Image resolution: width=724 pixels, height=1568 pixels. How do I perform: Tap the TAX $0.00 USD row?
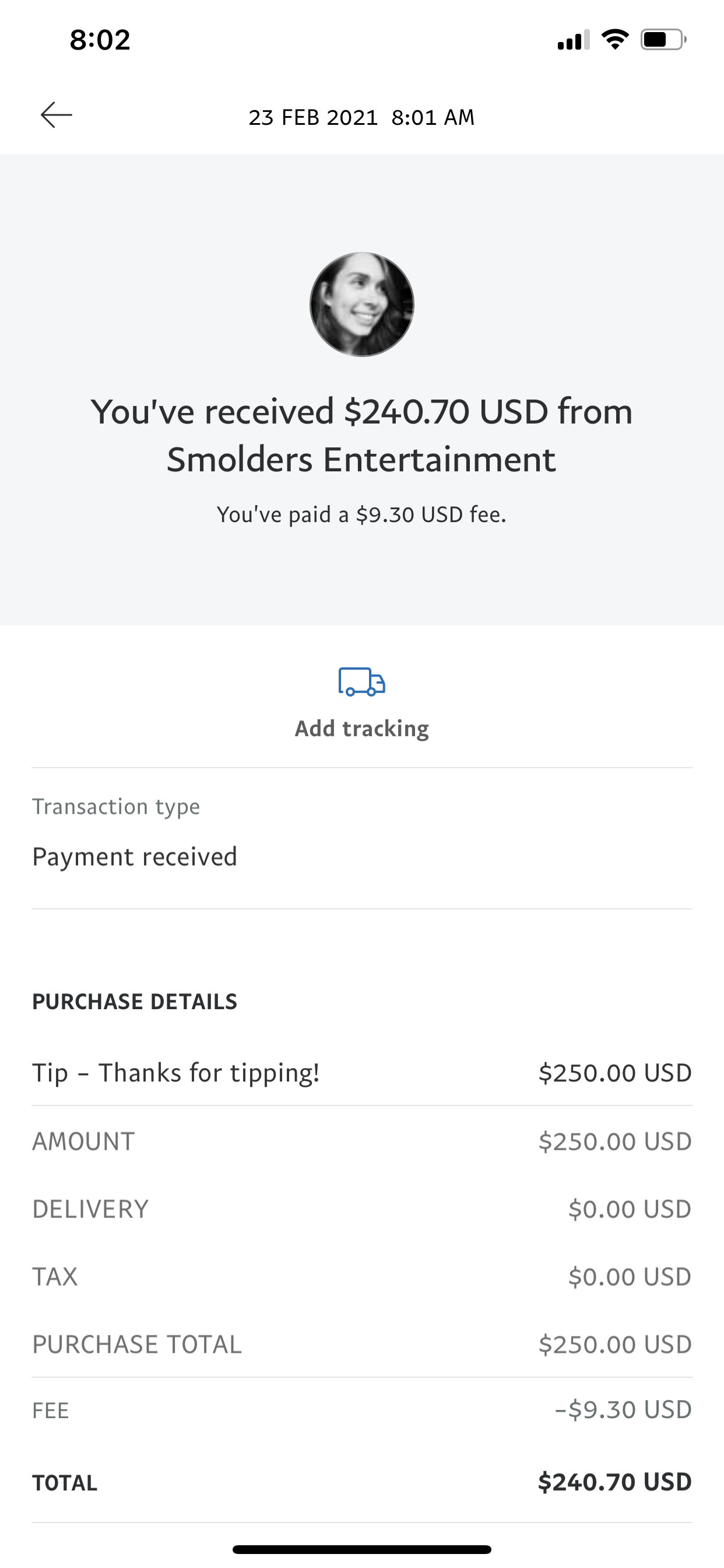pyautogui.click(x=362, y=1276)
